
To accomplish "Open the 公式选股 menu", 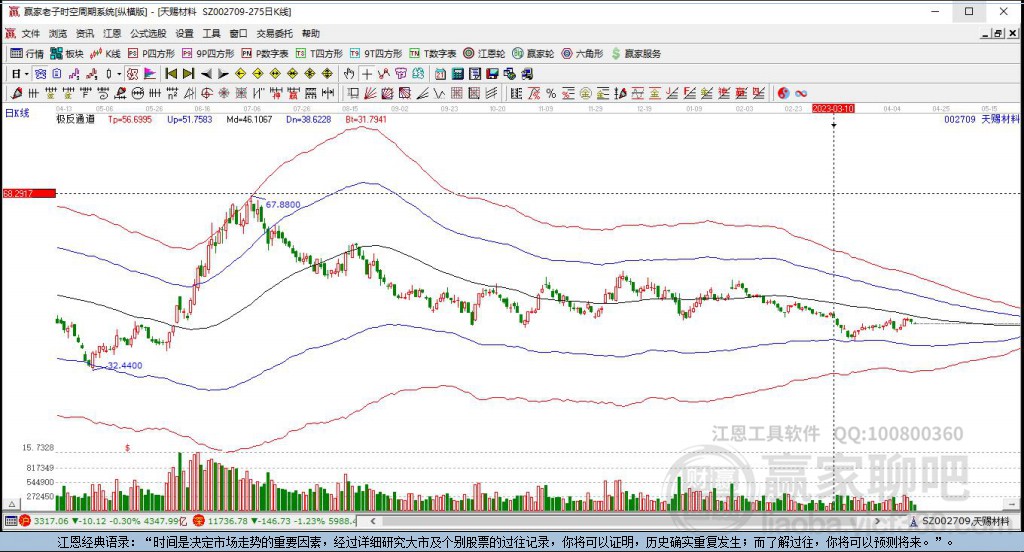I will [148, 33].
